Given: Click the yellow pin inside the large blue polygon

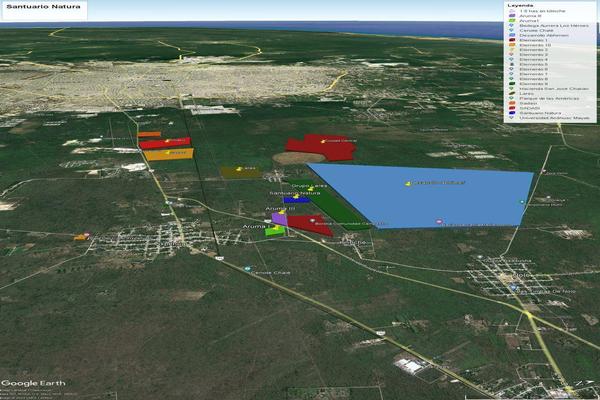Looking at the screenshot, I should click(406, 183).
